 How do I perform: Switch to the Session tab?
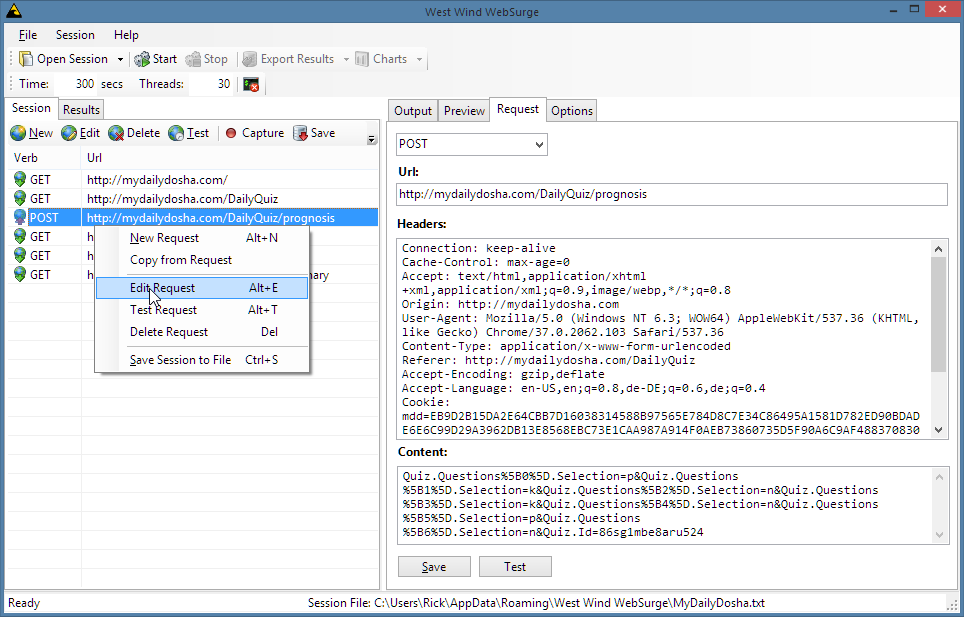(31, 108)
